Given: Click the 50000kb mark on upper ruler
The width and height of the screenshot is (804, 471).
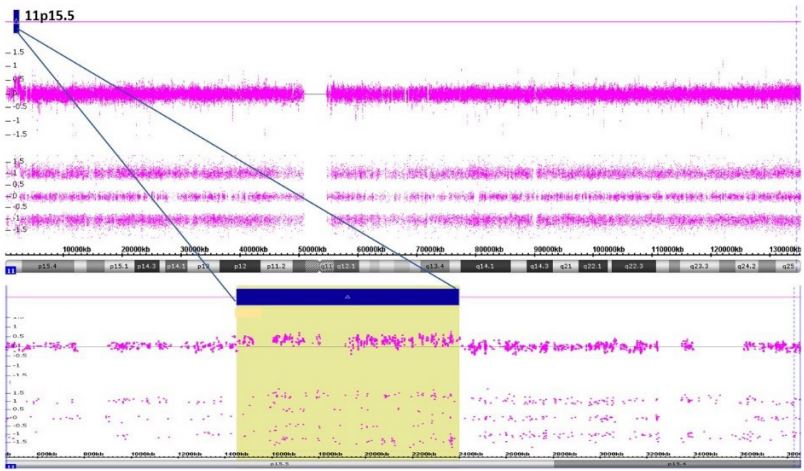Looking at the screenshot, I should (316, 249).
